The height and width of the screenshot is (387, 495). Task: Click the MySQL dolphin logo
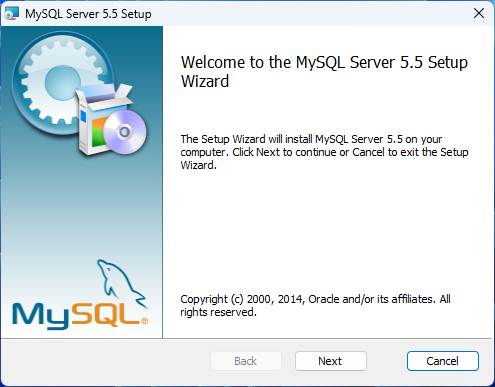122,284
